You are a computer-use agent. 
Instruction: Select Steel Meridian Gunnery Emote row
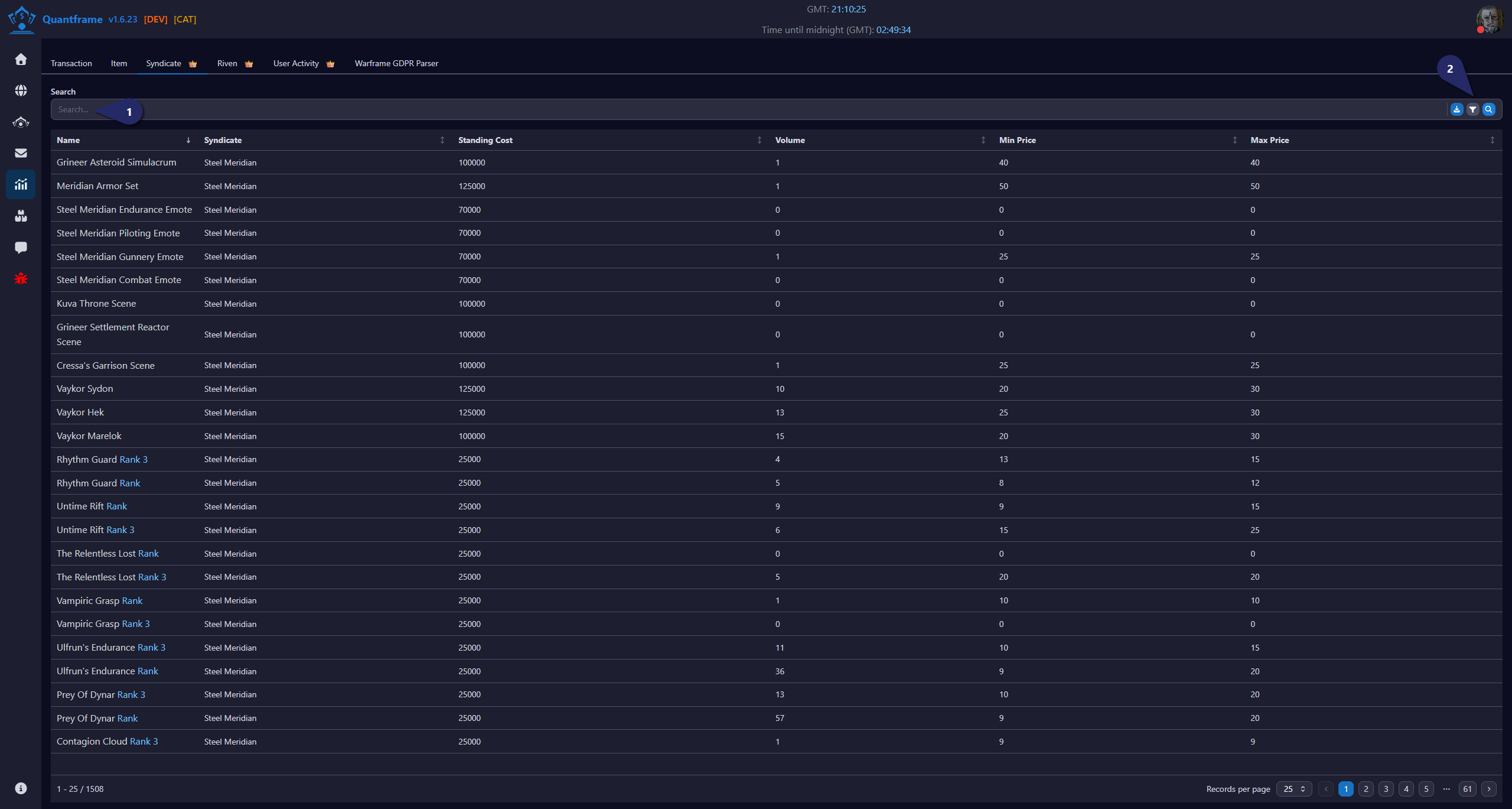[x=776, y=256]
